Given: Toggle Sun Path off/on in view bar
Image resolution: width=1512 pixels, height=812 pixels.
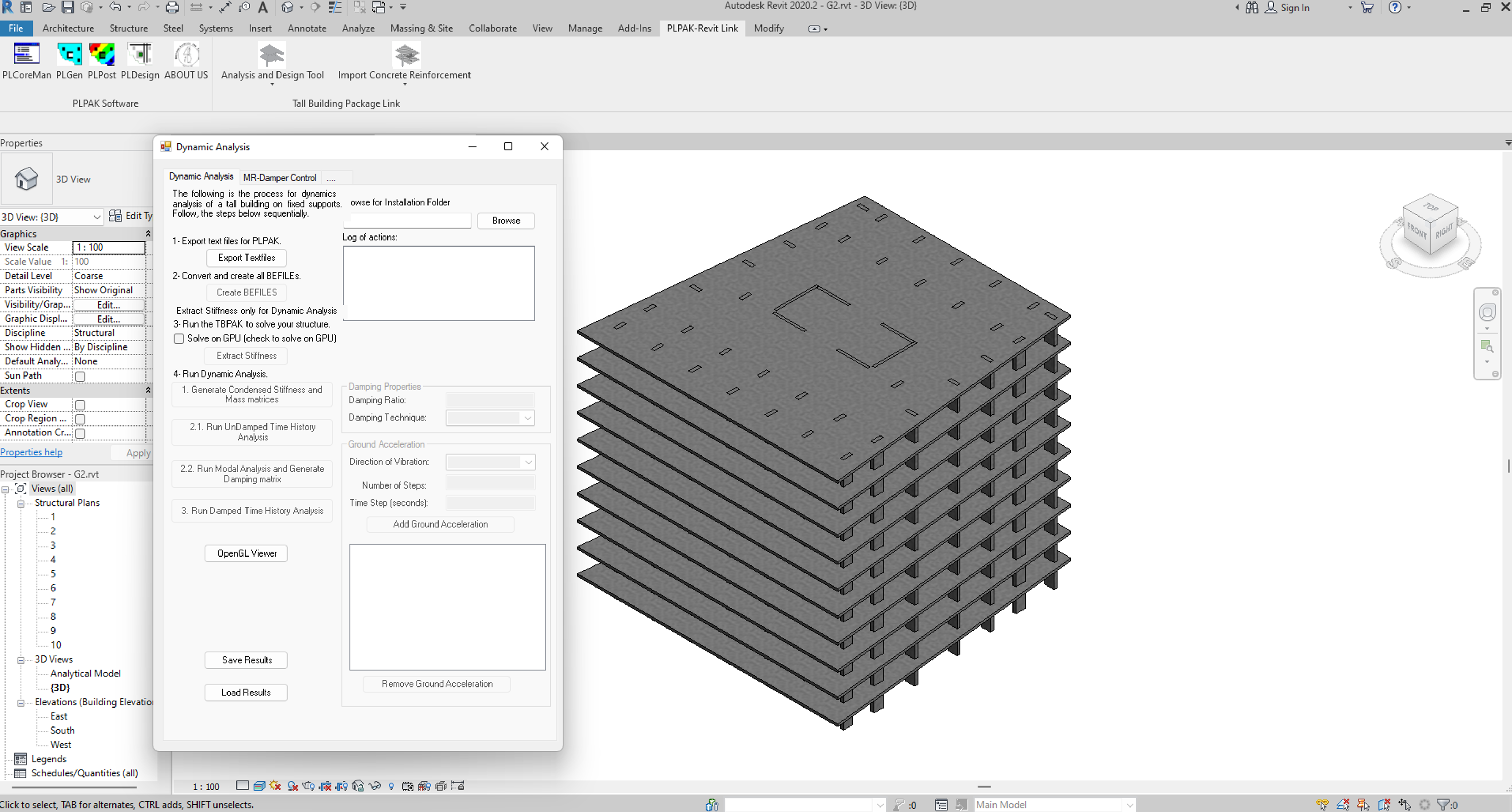Looking at the screenshot, I should click(275, 786).
